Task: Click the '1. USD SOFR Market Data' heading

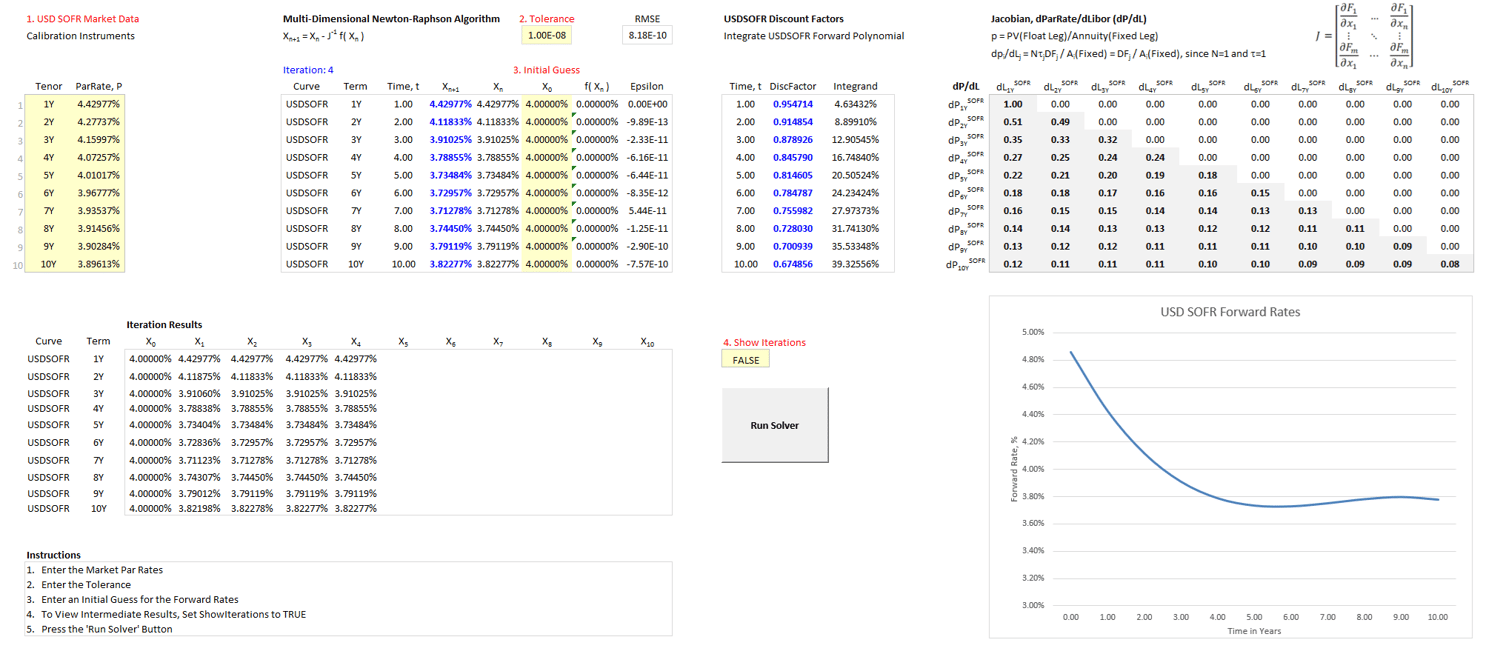Action: click(83, 19)
